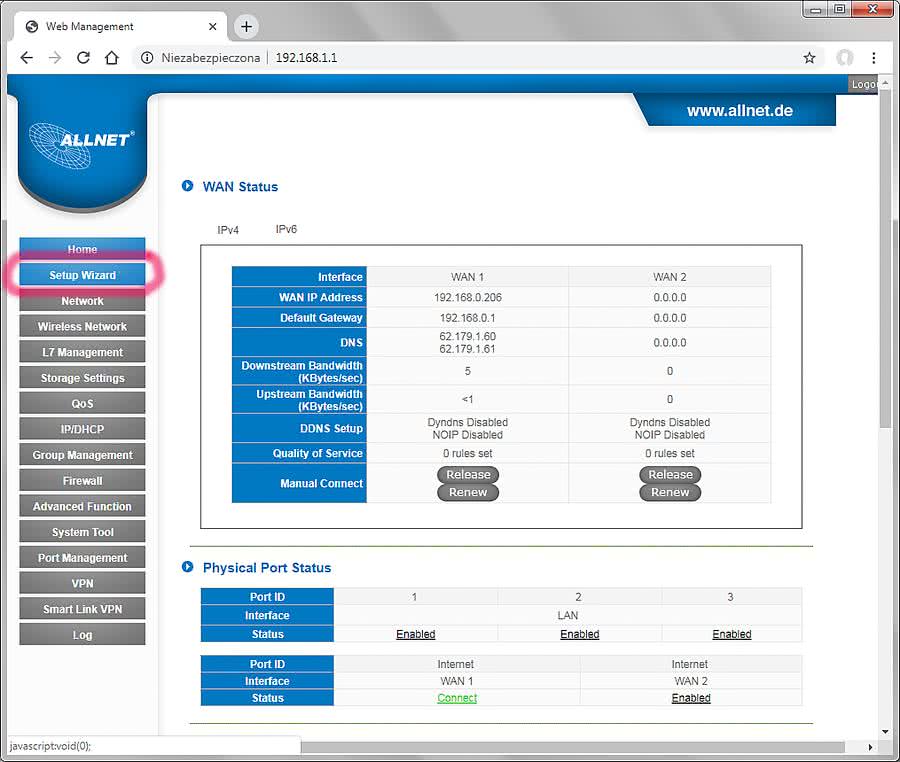Open Wireless Network settings
The height and width of the screenshot is (762, 900).
82,326
